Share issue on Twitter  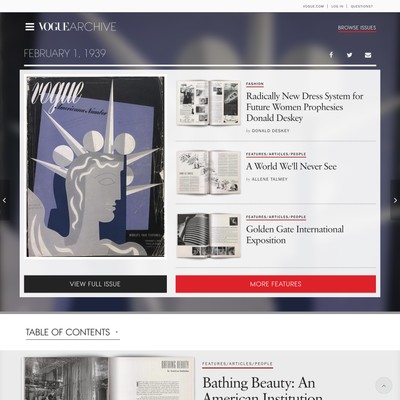click(349, 55)
